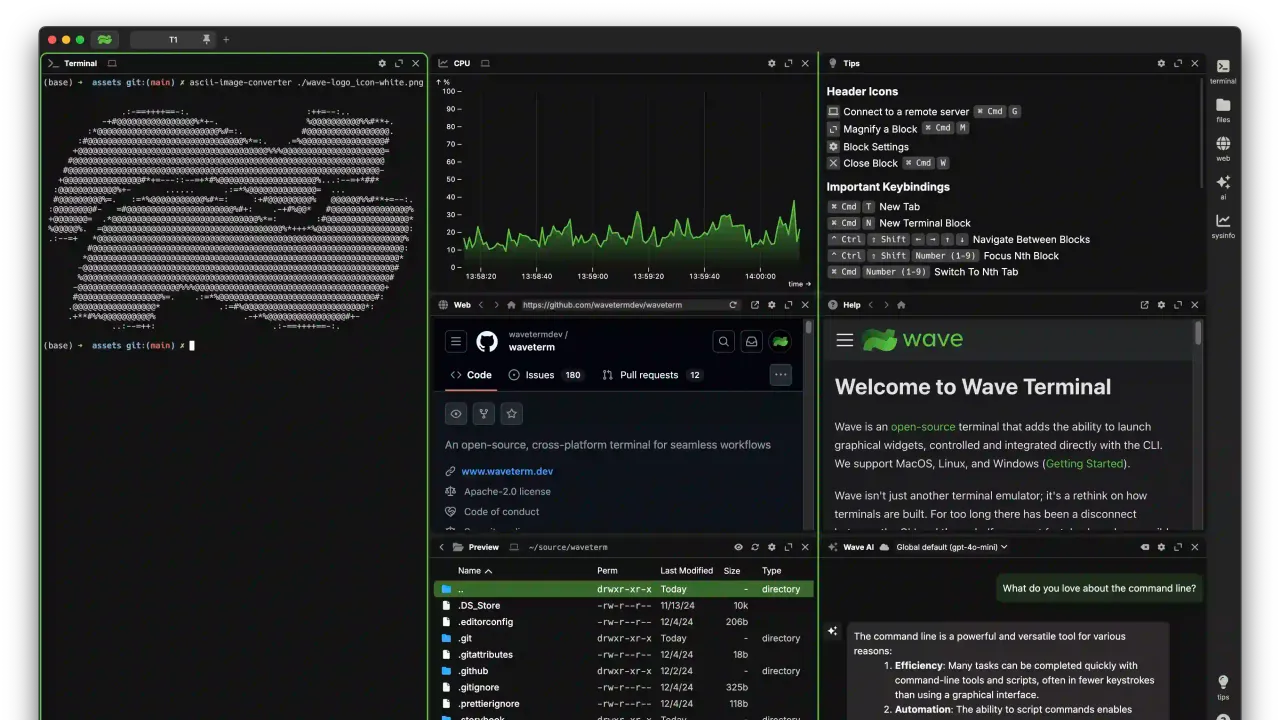Open the GitHub hamburger menu

pyautogui.click(x=456, y=342)
